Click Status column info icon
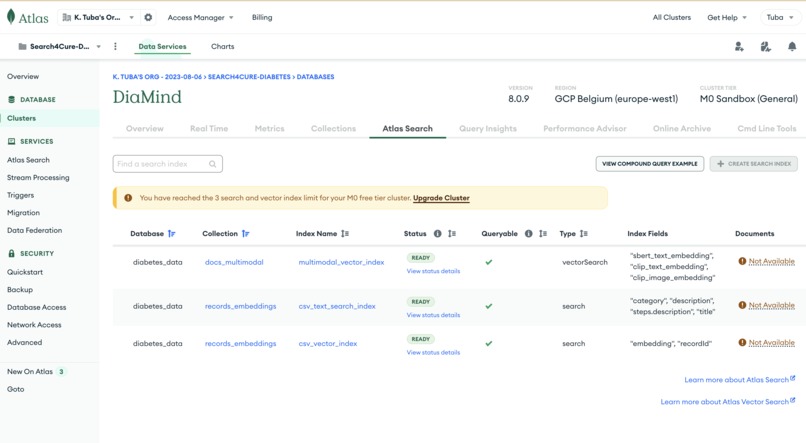Screen dimensions: 806x443 (437, 233)
